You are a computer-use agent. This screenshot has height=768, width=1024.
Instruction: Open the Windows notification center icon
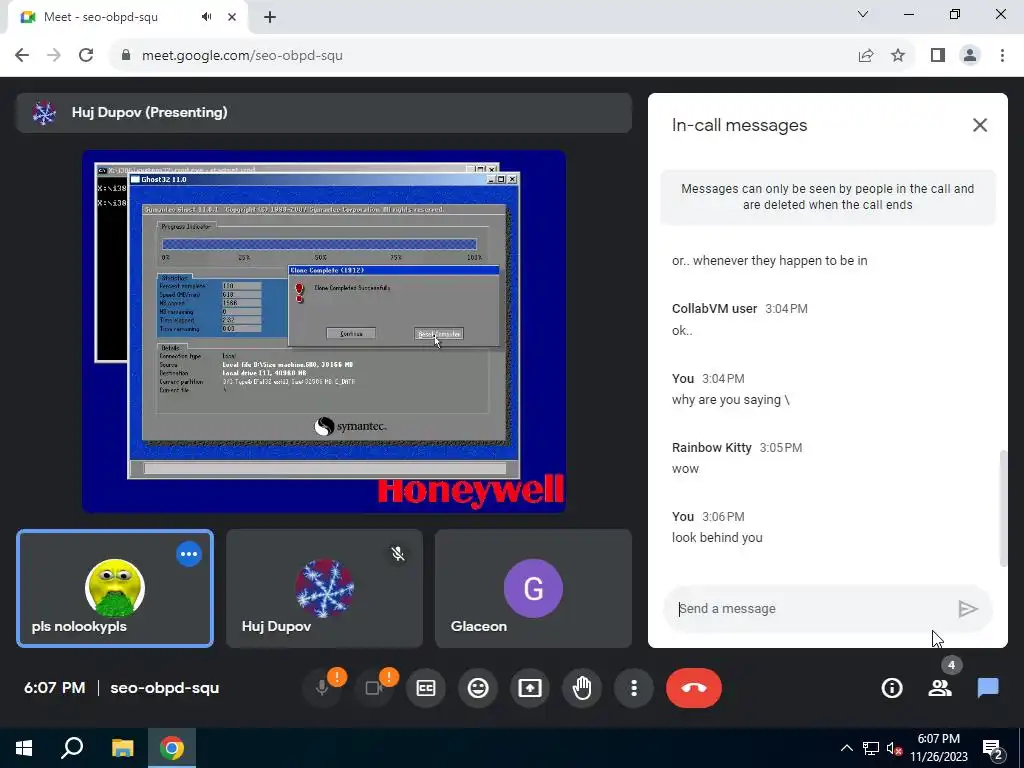pyautogui.click(x=993, y=748)
